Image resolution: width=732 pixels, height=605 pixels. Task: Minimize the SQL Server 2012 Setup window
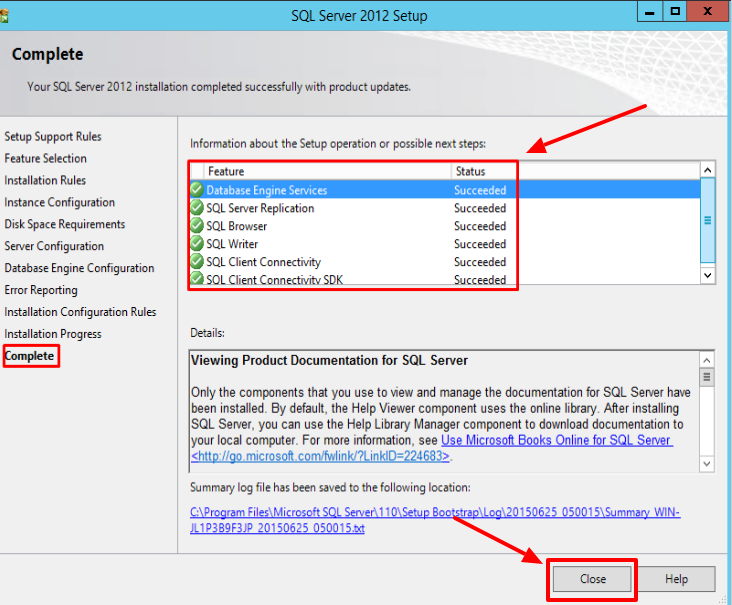tap(649, 12)
